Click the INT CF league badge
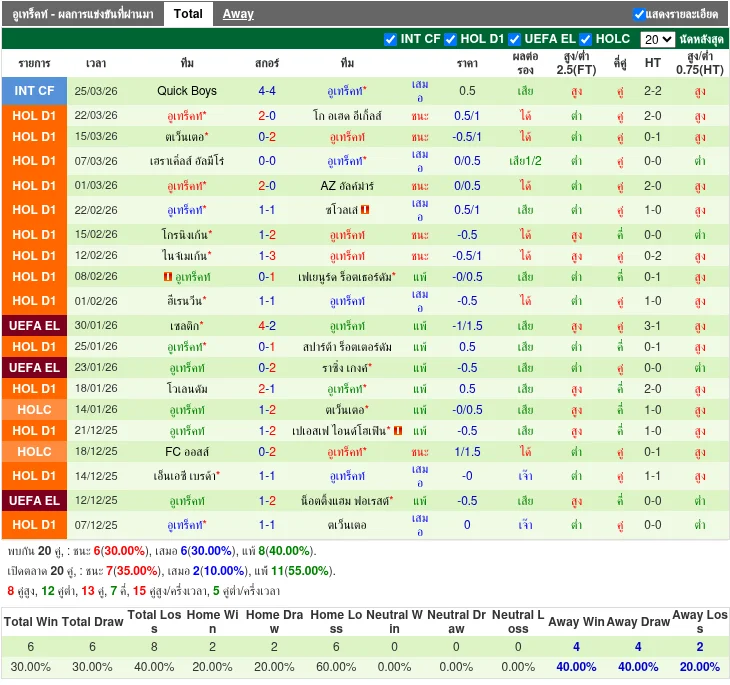Image resolution: width=730 pixels, height=685 pixels. click(34, 91)
